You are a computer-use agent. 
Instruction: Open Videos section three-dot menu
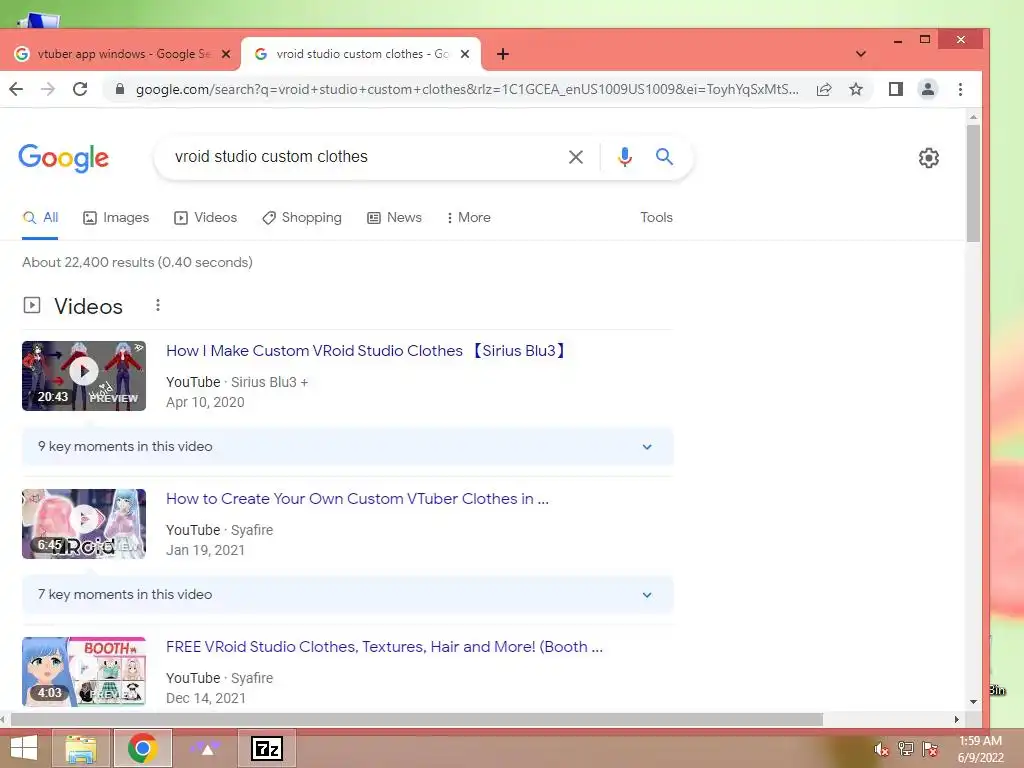157,305
